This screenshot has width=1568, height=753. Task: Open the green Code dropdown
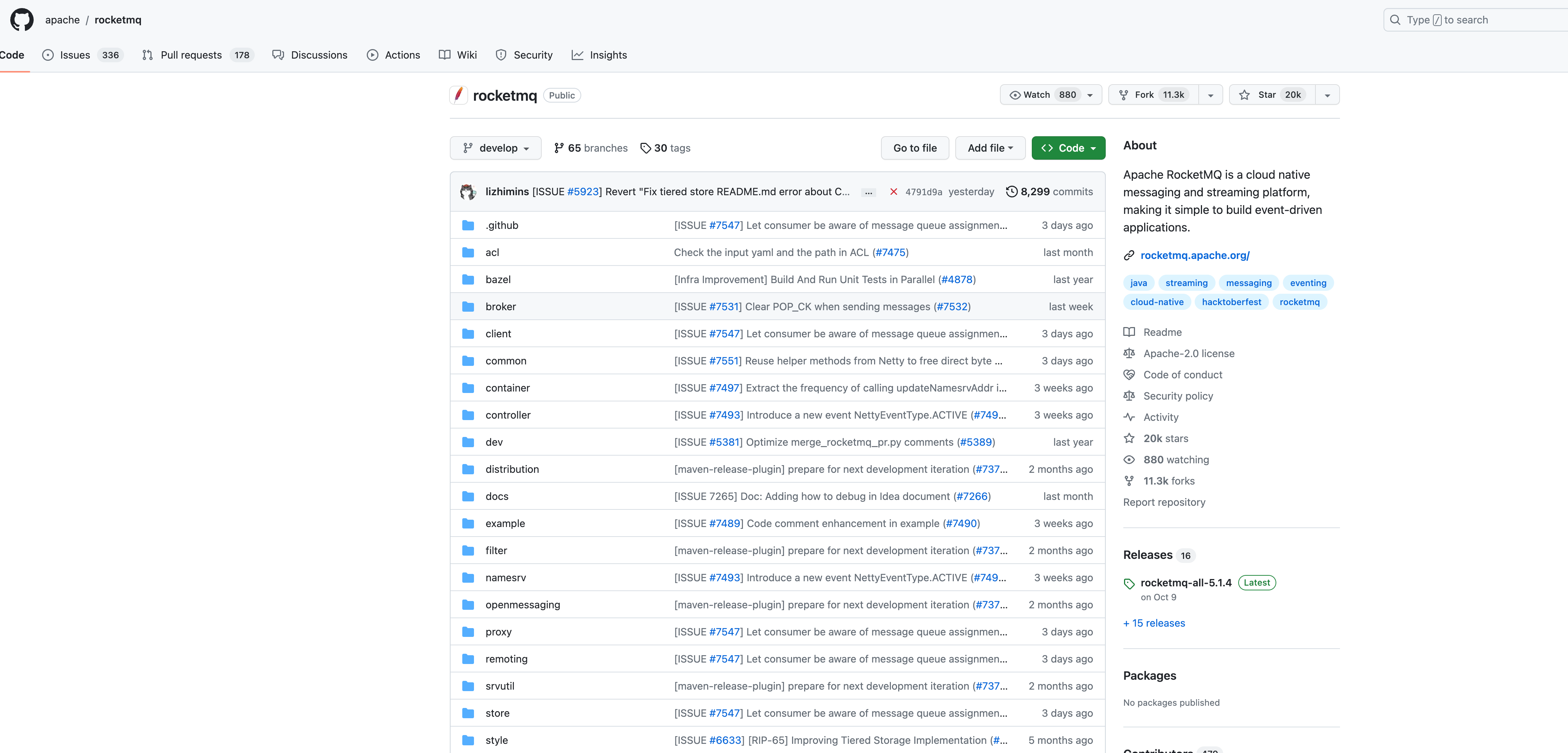pos(1068,148)
